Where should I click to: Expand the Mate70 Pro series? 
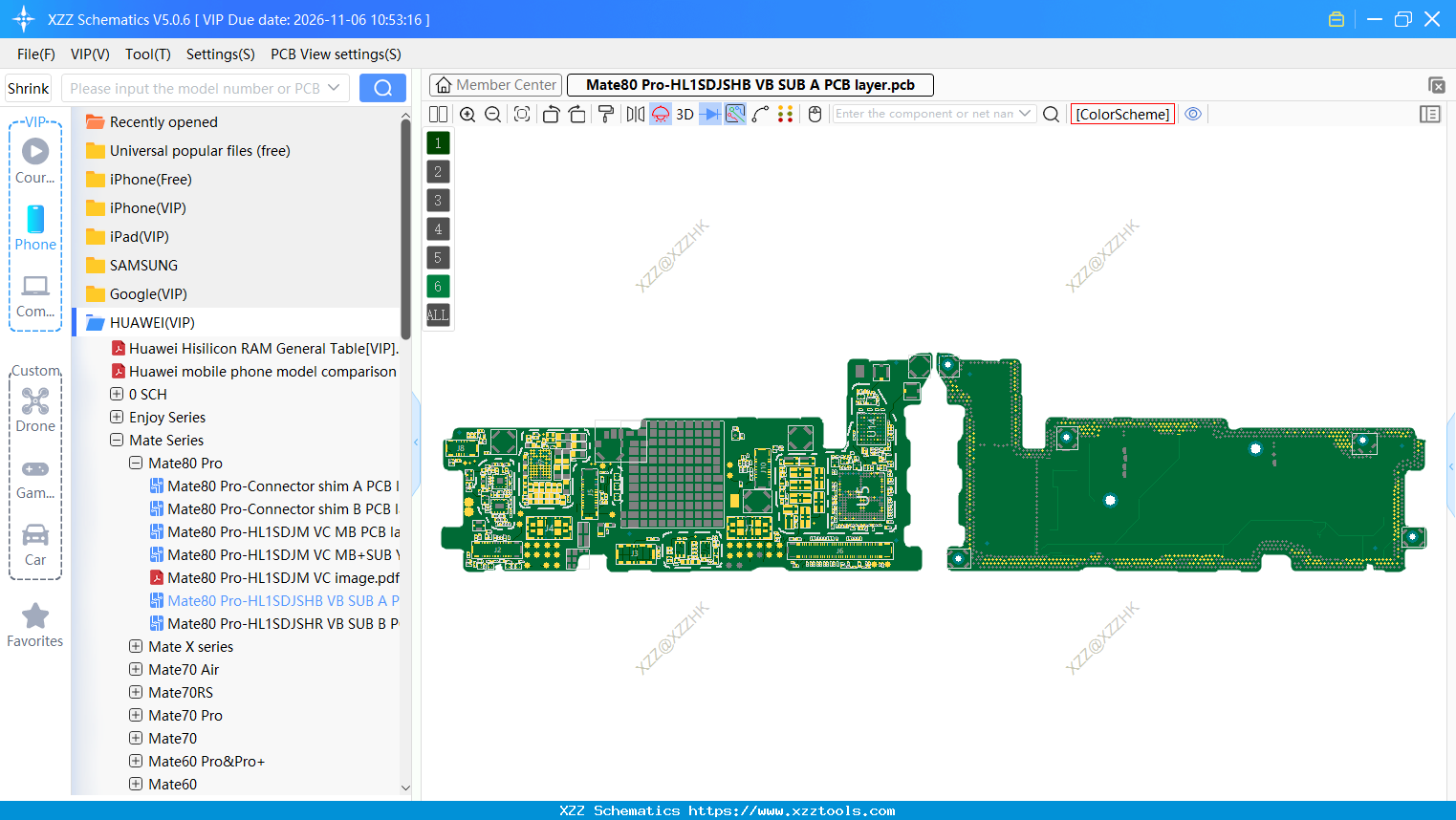click(x=135, y=715)
